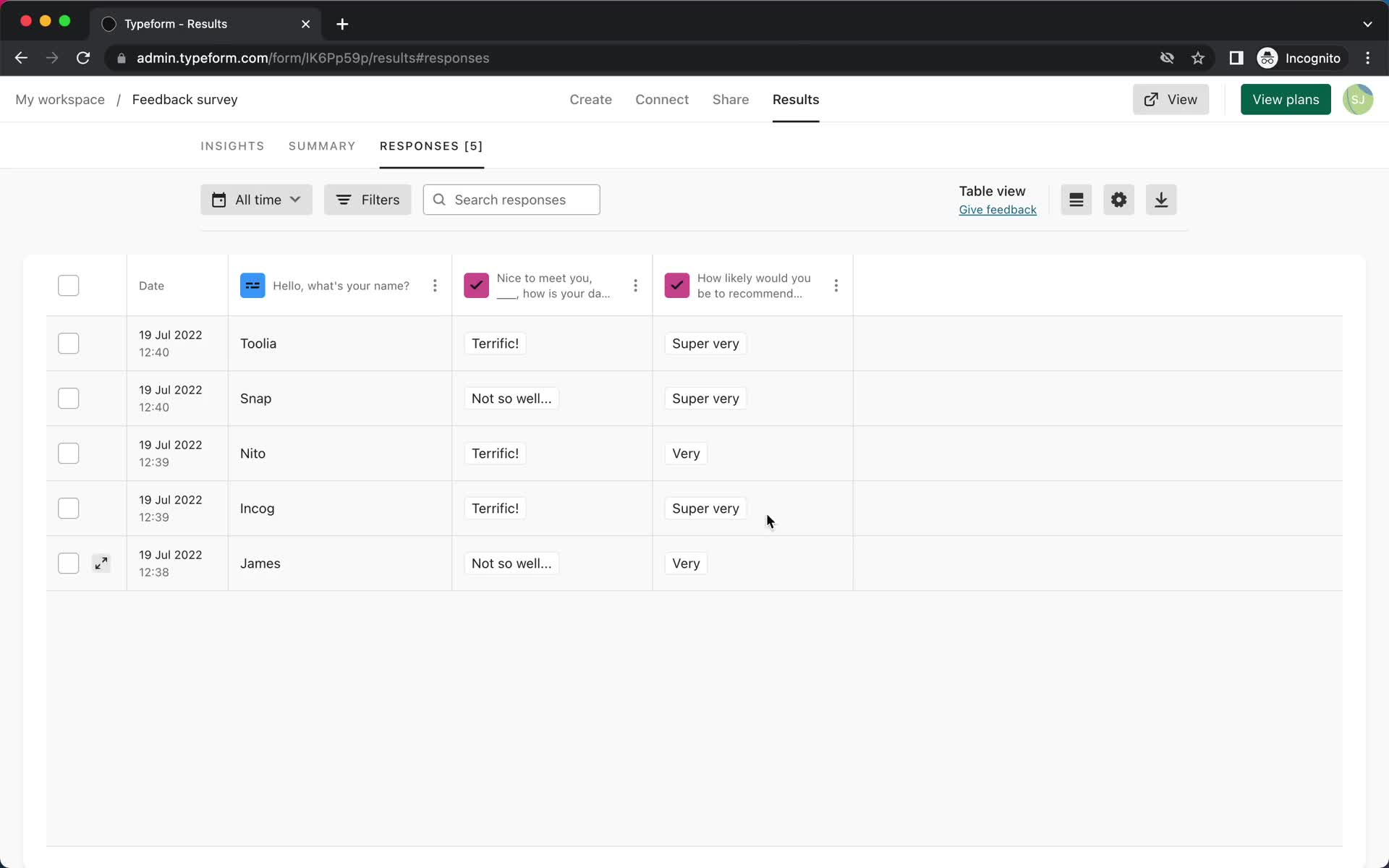The height and width of the screenshot is (868, 1389).
Task: Click the download/export responses icon
Action: coord(1161,199)
